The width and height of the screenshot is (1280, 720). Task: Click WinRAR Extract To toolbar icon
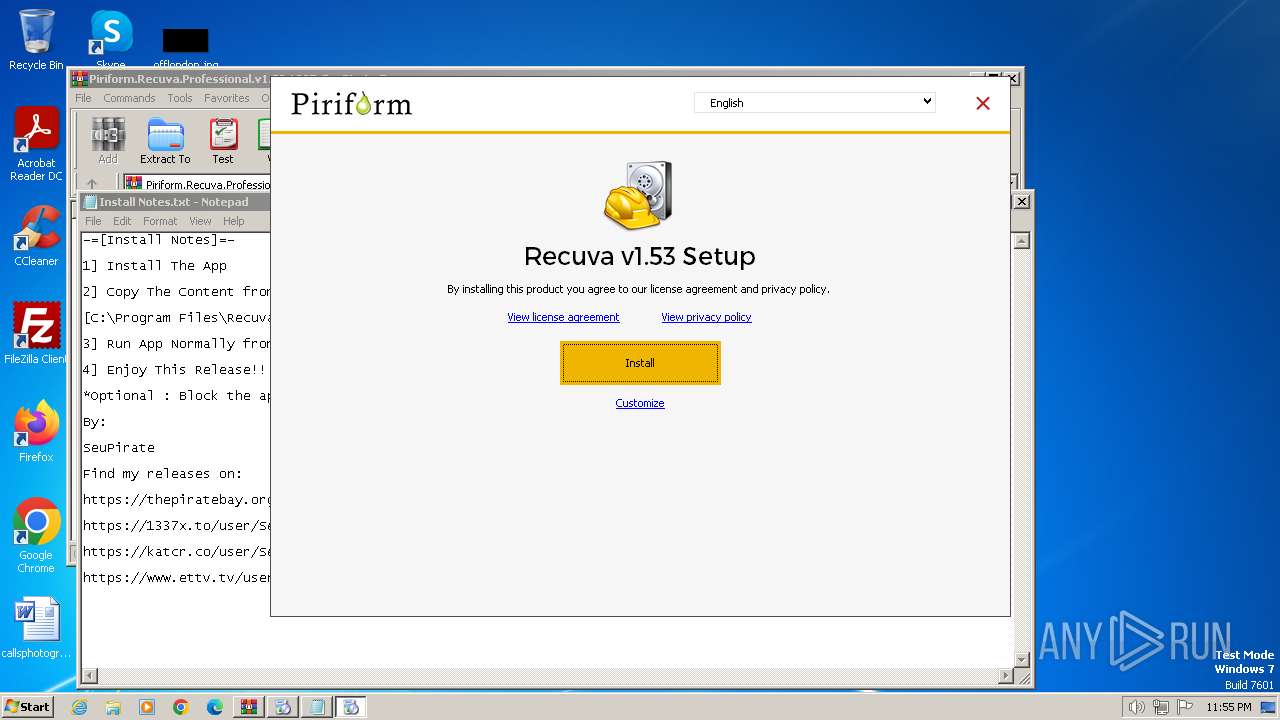point(165,141)
